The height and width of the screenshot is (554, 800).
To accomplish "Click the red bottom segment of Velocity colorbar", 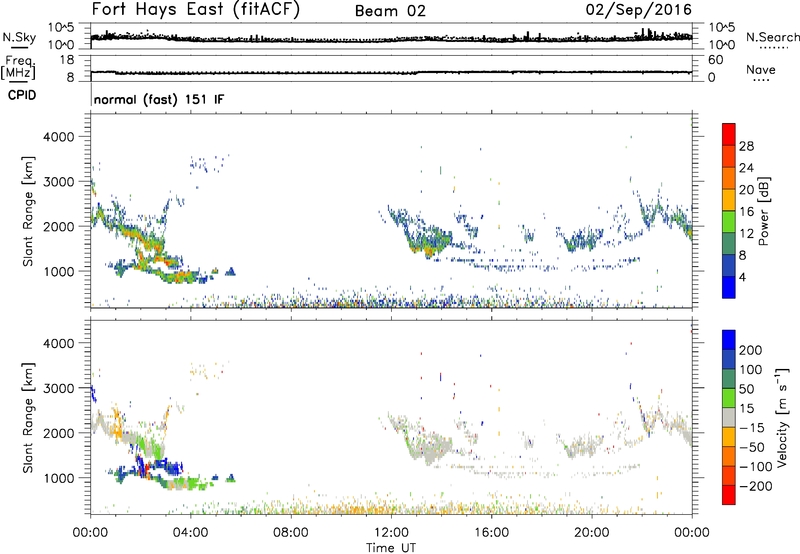I will 729,495.
